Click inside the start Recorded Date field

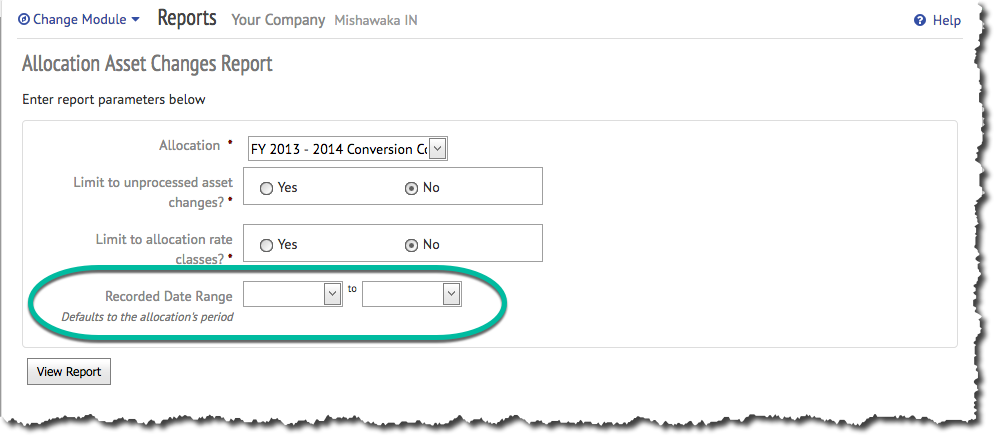(283, 293)
